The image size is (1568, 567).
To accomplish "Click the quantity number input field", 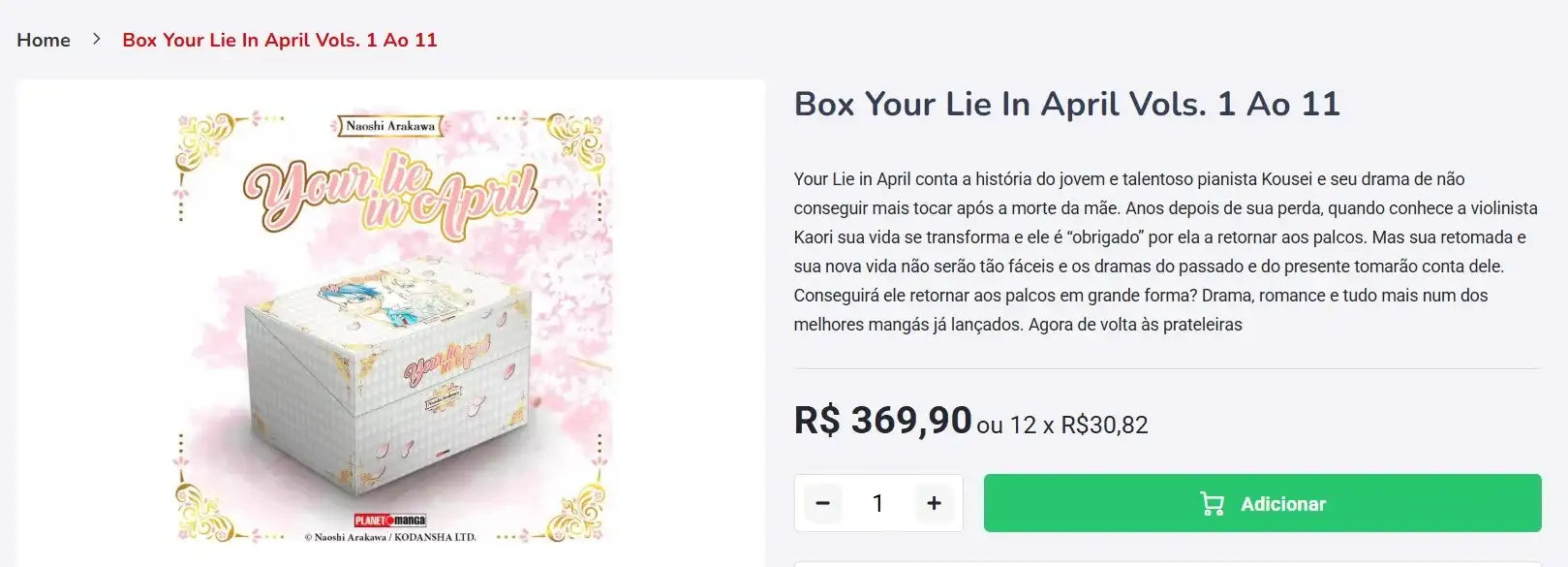I will (x=878, y=503).
